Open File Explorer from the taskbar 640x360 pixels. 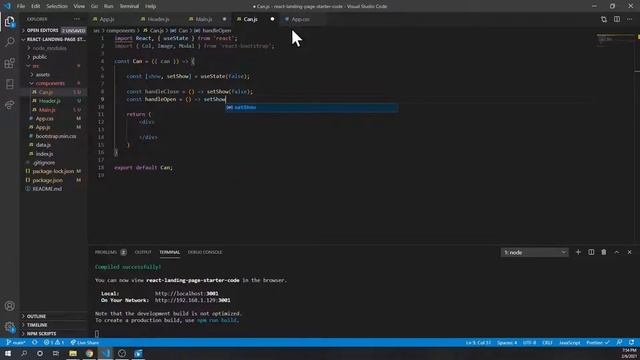[x=73, y=353]
